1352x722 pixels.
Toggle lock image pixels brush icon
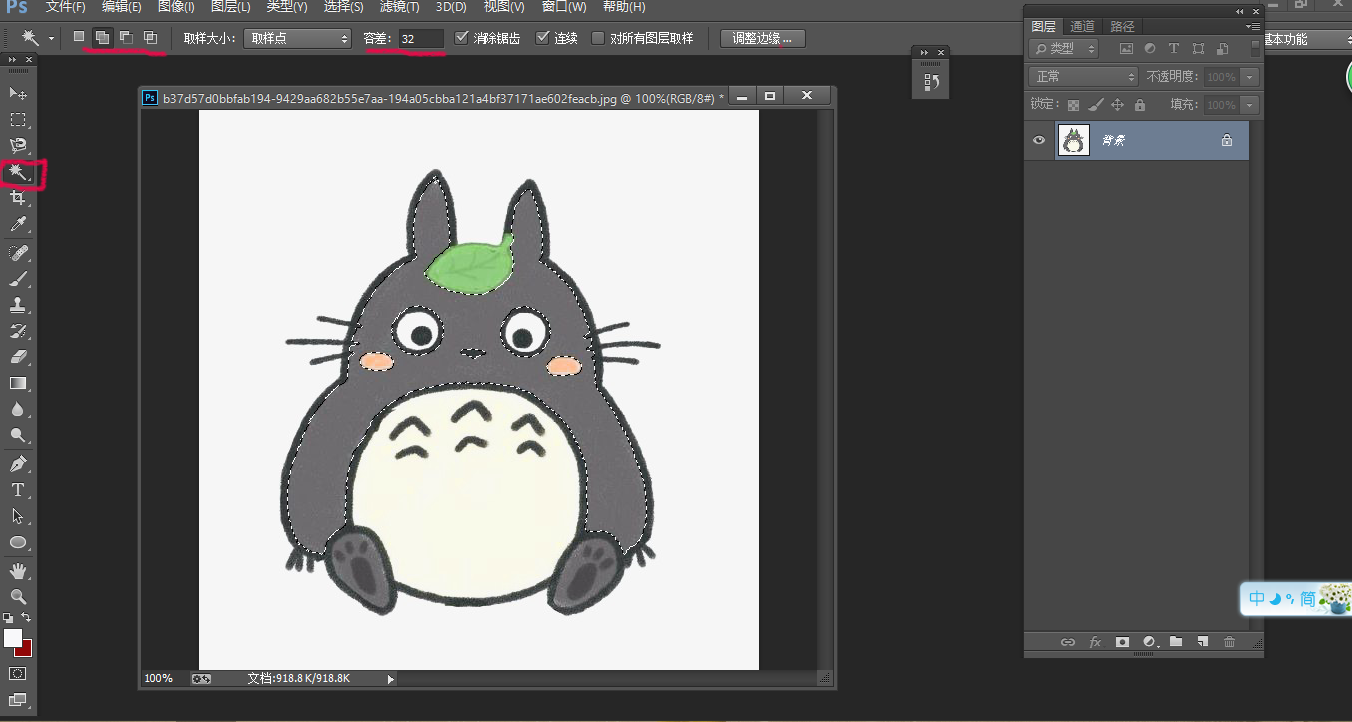coord(1096,105)
